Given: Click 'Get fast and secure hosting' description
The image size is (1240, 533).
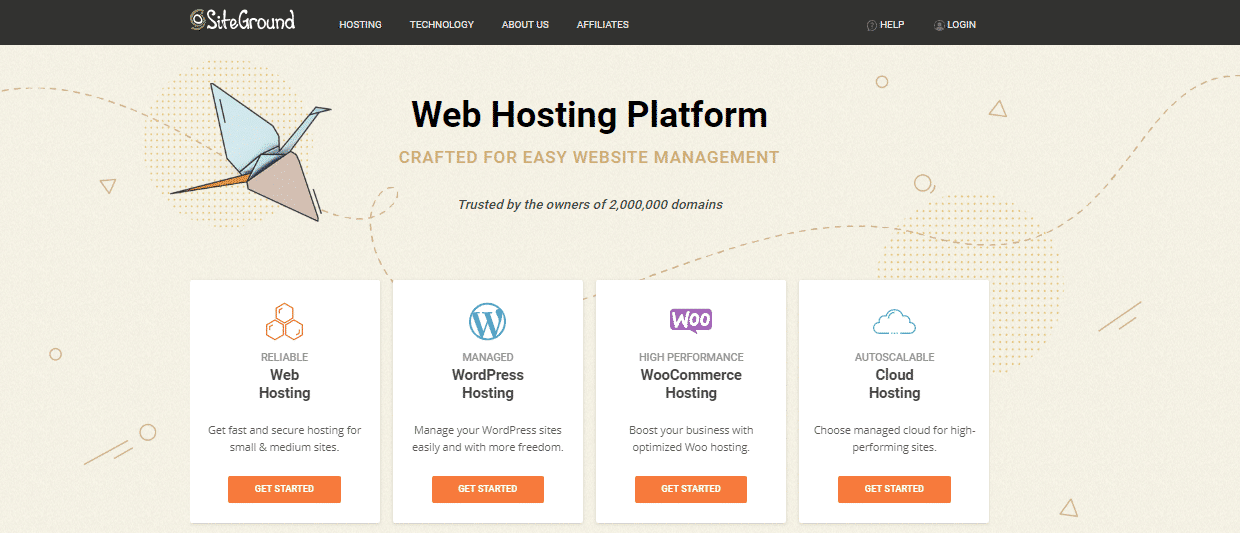Looking at the screenshot, I should (285, 439).
